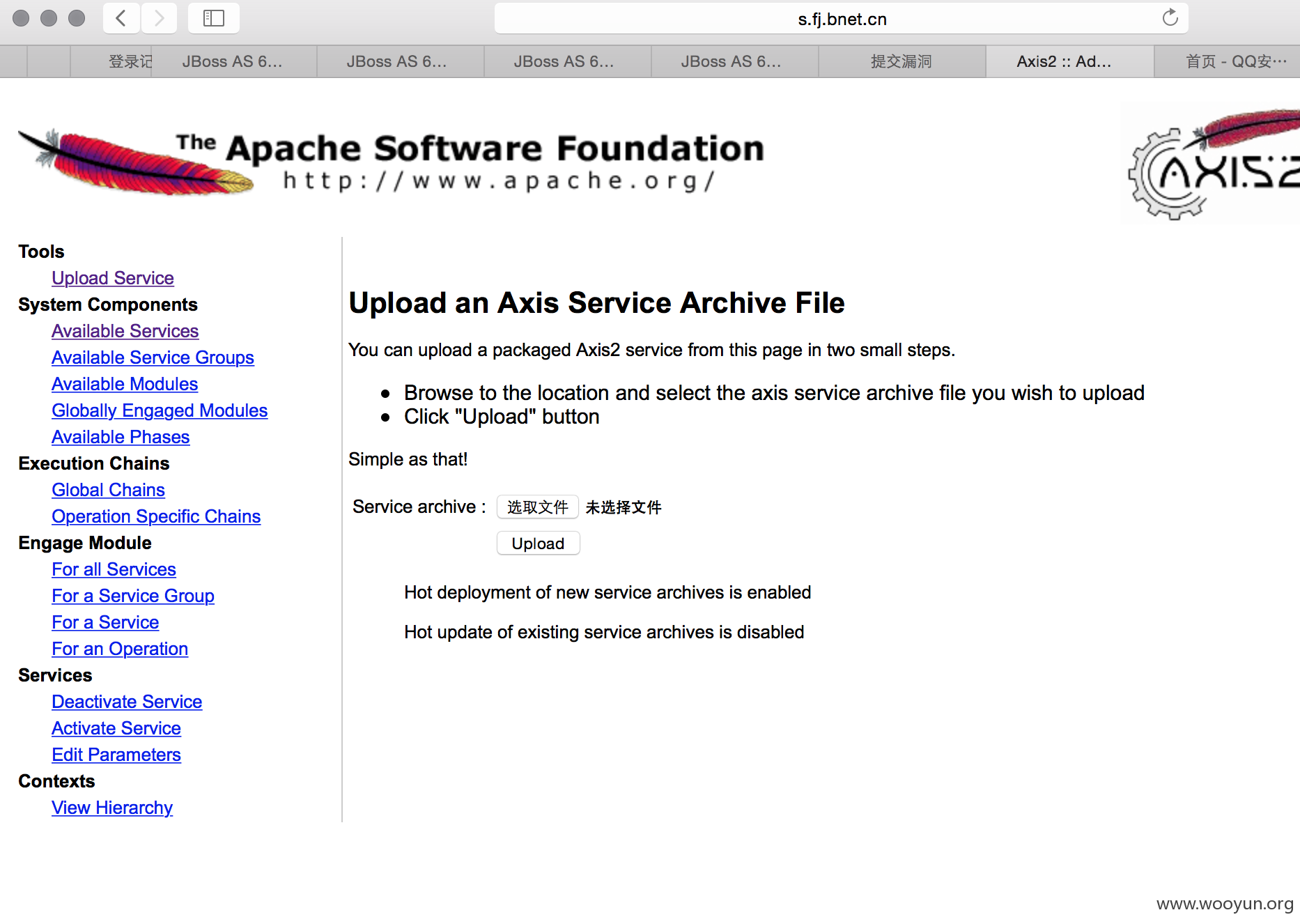Click the 'Simple as that!' text

coord(408,459)
